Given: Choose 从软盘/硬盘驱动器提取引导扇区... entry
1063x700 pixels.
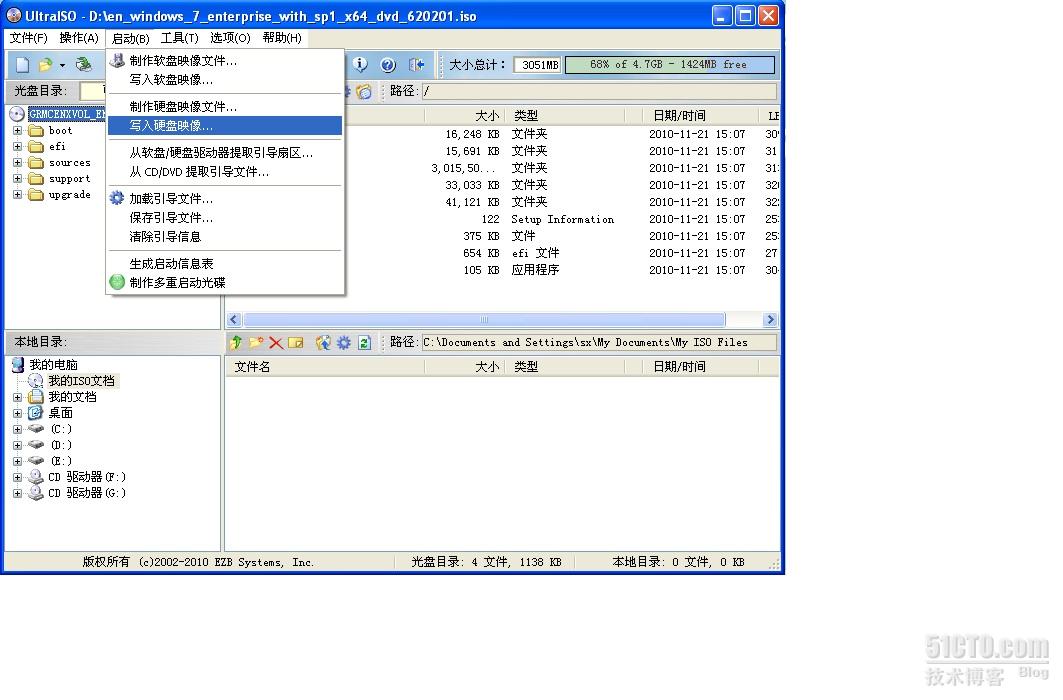Looking at the screenshot, I should pos(225,153).
